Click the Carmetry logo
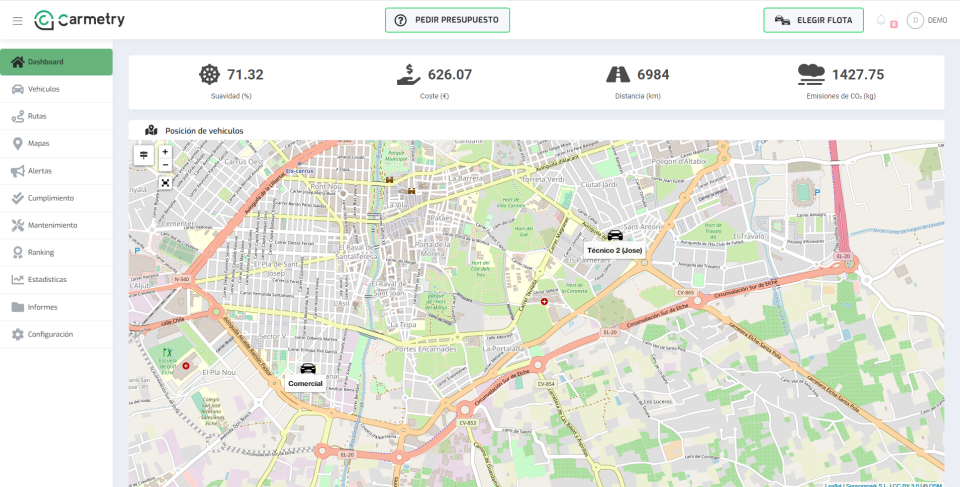Screen dimensions: 960x487 coord(80,20)
